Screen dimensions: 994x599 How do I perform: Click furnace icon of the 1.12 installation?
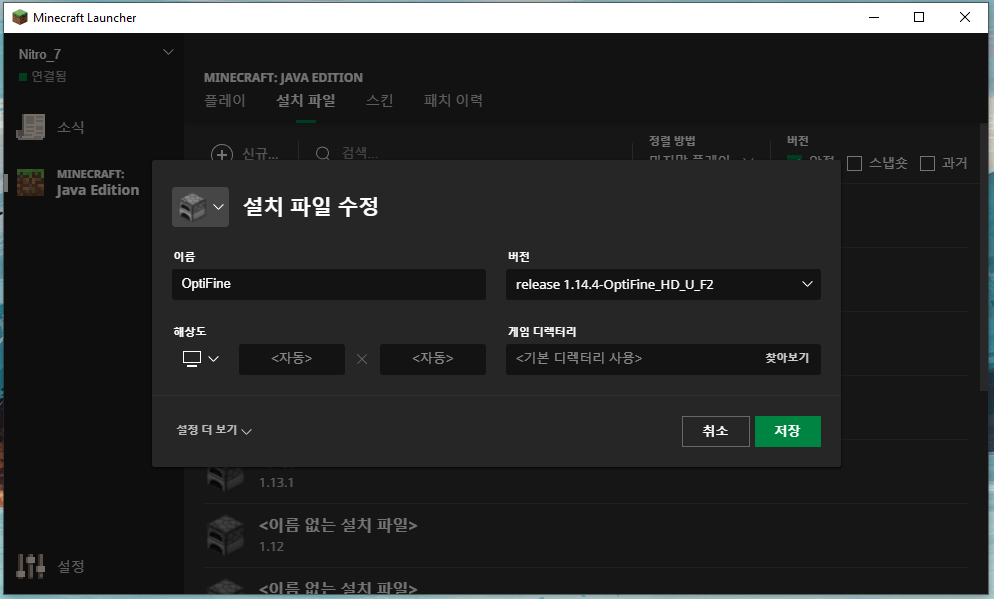(226, 536)
